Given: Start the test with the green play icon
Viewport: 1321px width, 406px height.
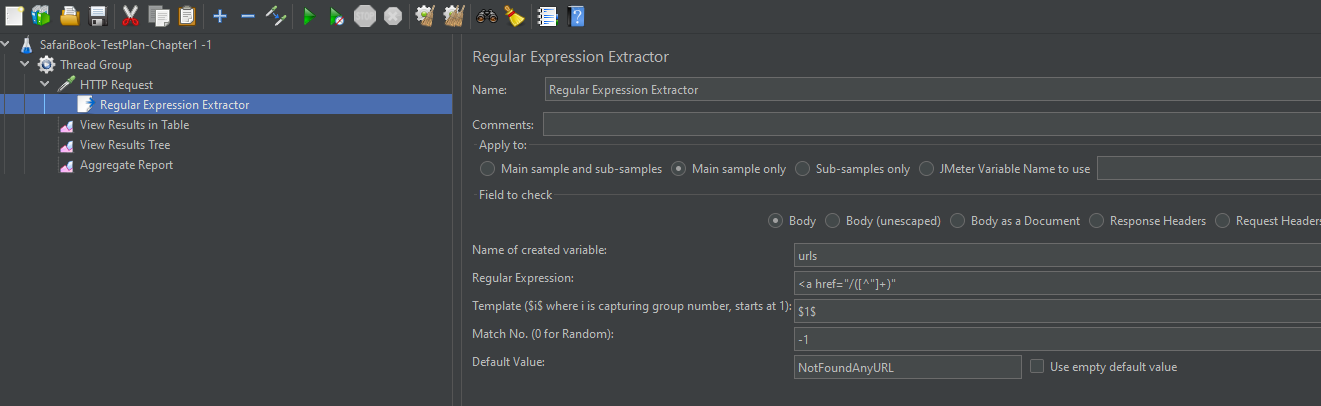Looking at the screenshot, I should [x=309, y=16].
